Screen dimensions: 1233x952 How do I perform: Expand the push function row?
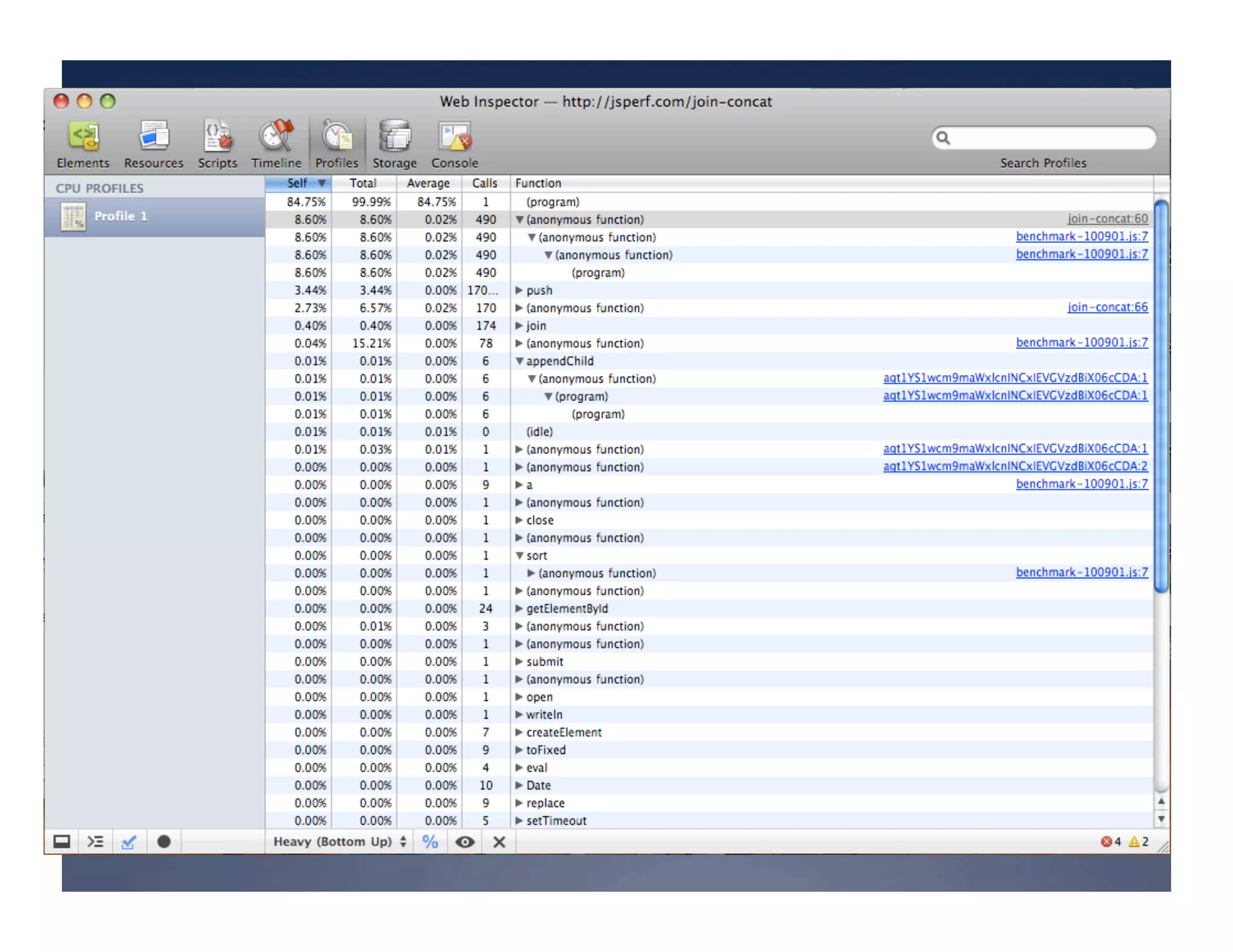(x=519, y=290)
